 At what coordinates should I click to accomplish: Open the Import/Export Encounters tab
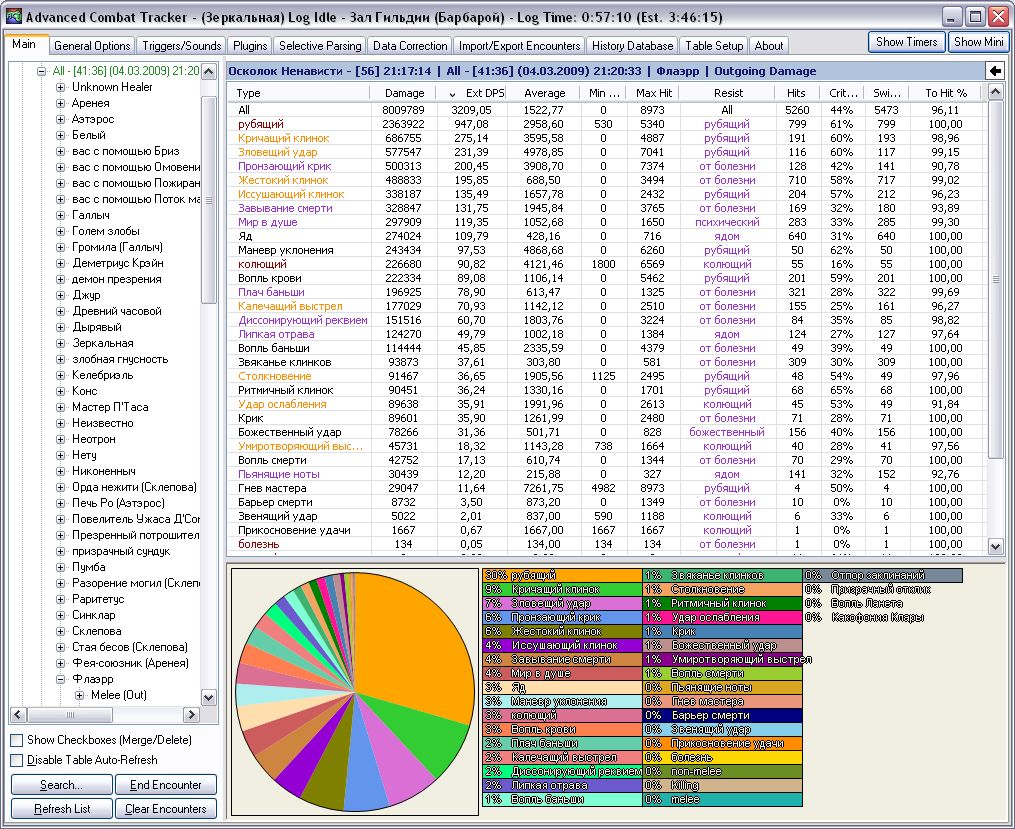519,46
